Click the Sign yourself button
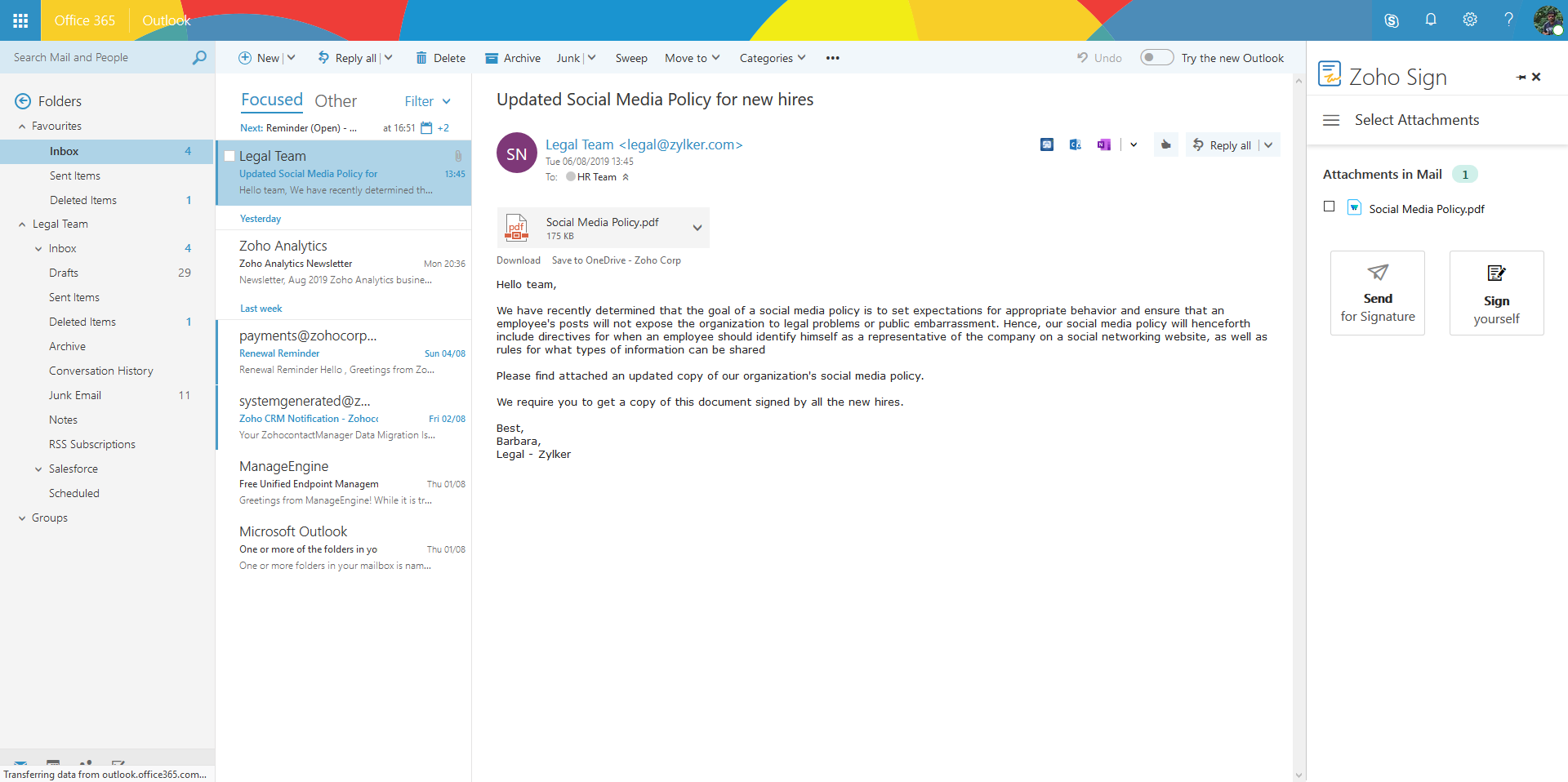 click(x=1497, y=293)
